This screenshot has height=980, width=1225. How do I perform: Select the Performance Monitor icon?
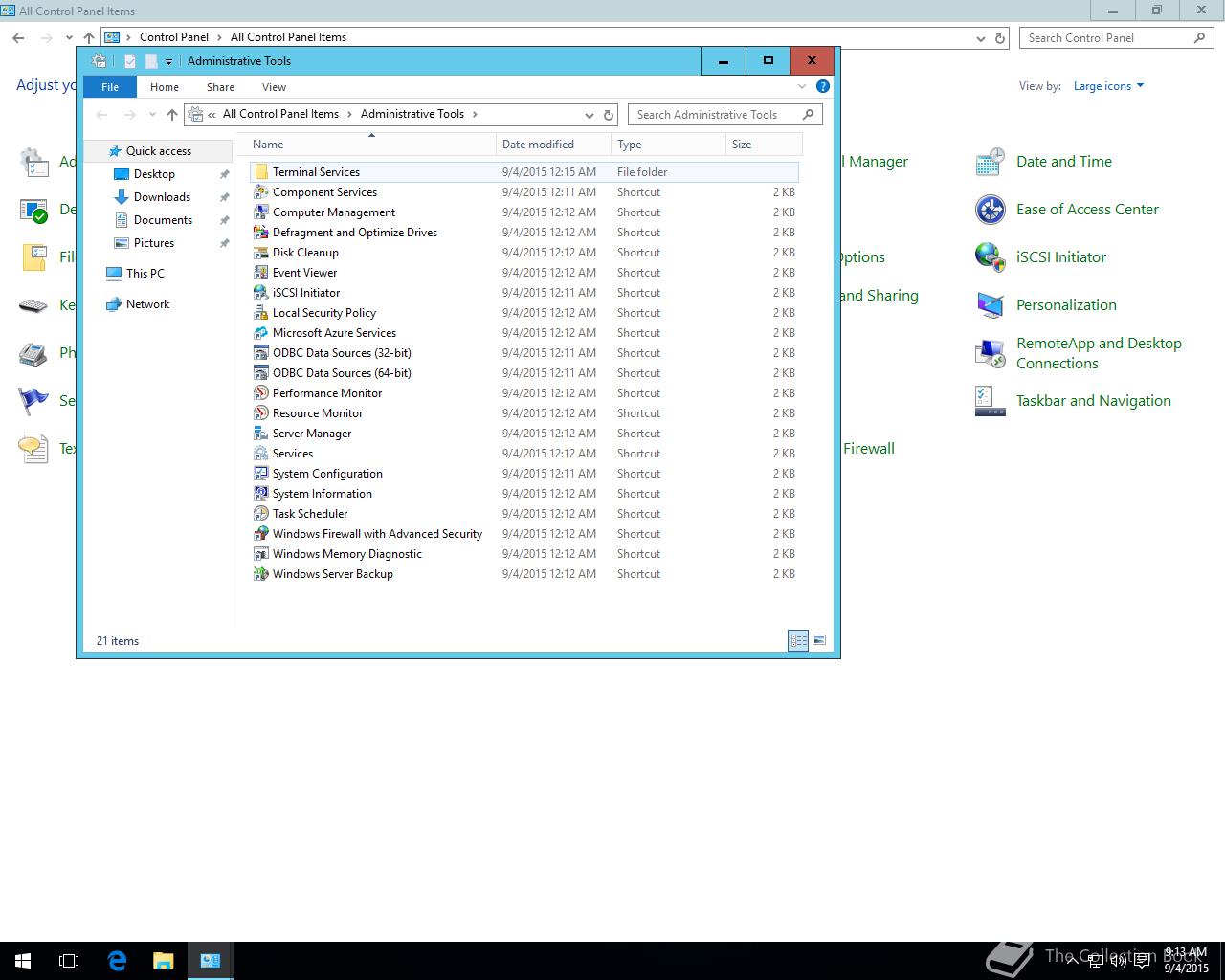[260, 393]
